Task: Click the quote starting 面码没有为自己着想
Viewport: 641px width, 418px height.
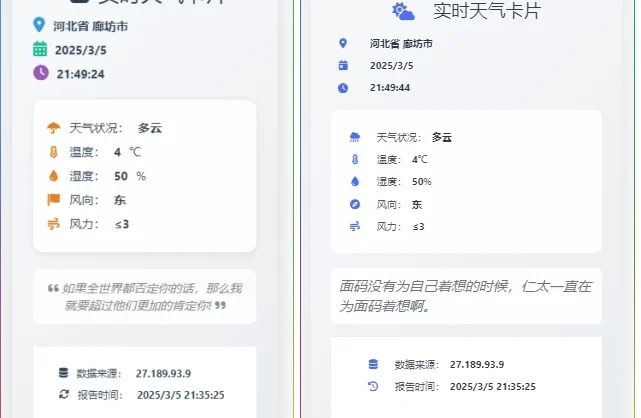Action: click(x=465, y=296)
